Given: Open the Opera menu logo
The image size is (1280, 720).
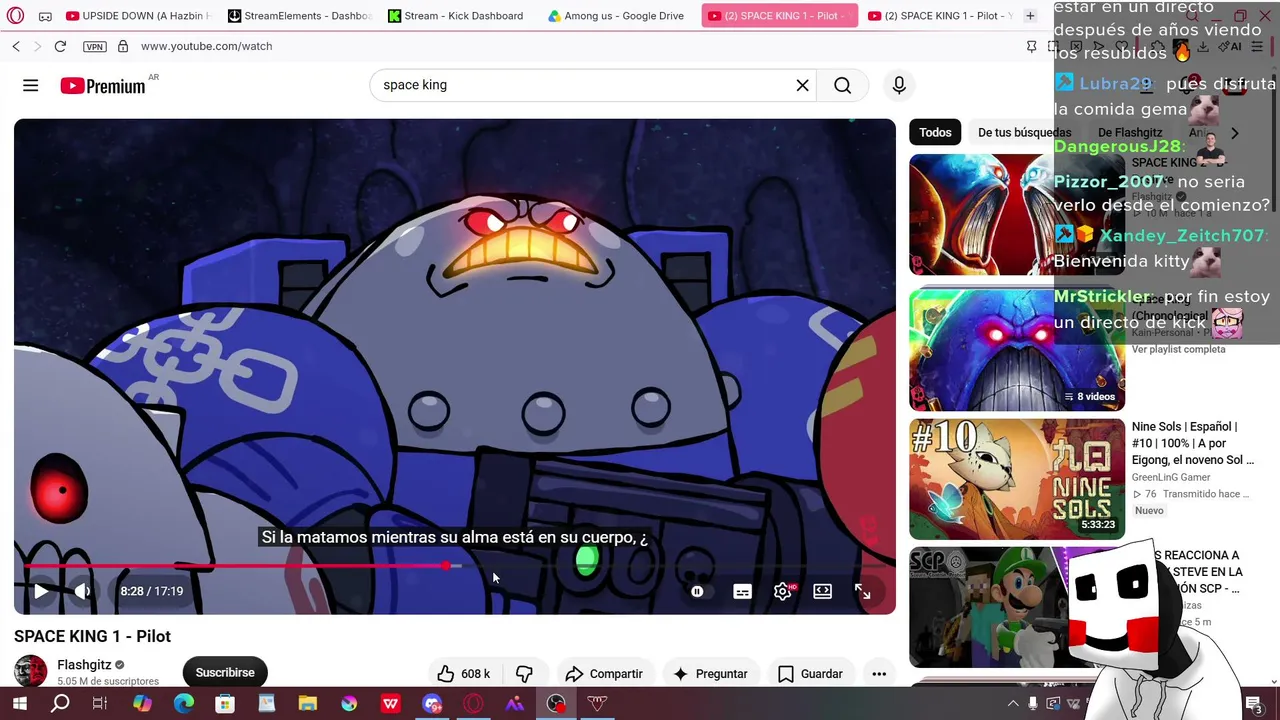Looking at the screenshot, I should point(15,16).
